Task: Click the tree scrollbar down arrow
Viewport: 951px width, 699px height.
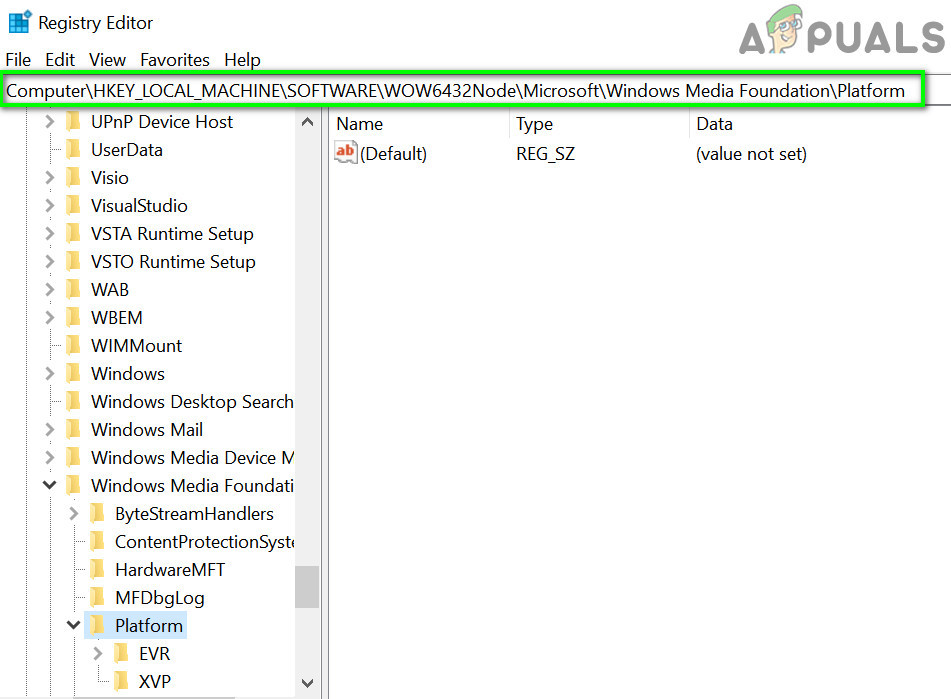Action: tap(307, 683)
